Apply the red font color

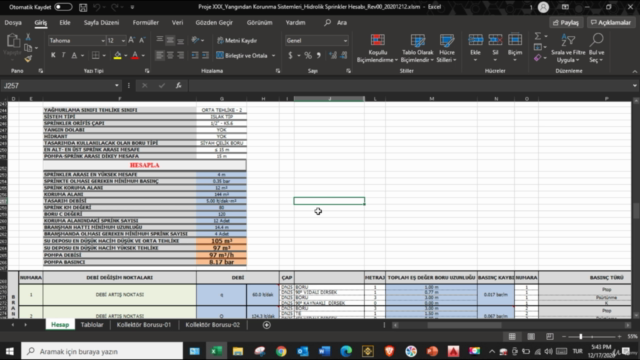[135, 56]
